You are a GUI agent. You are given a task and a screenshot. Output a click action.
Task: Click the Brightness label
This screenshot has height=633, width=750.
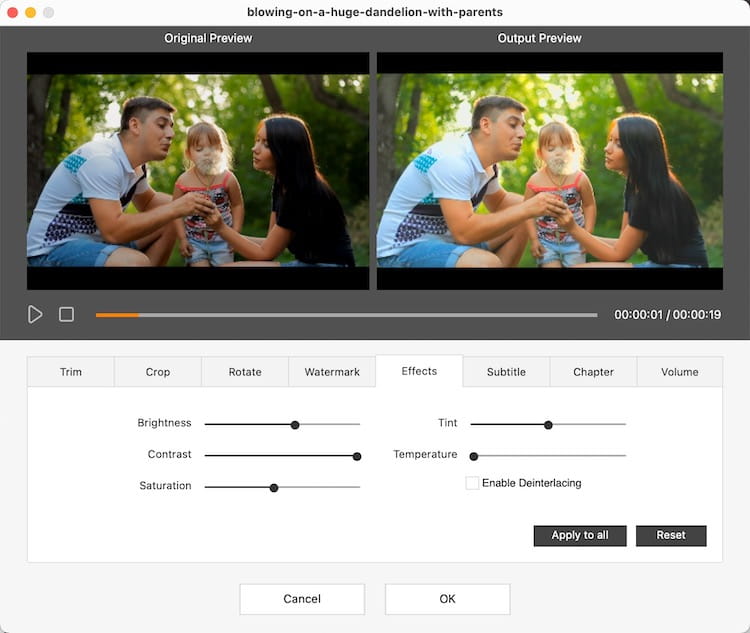click(x=164, y=423)
